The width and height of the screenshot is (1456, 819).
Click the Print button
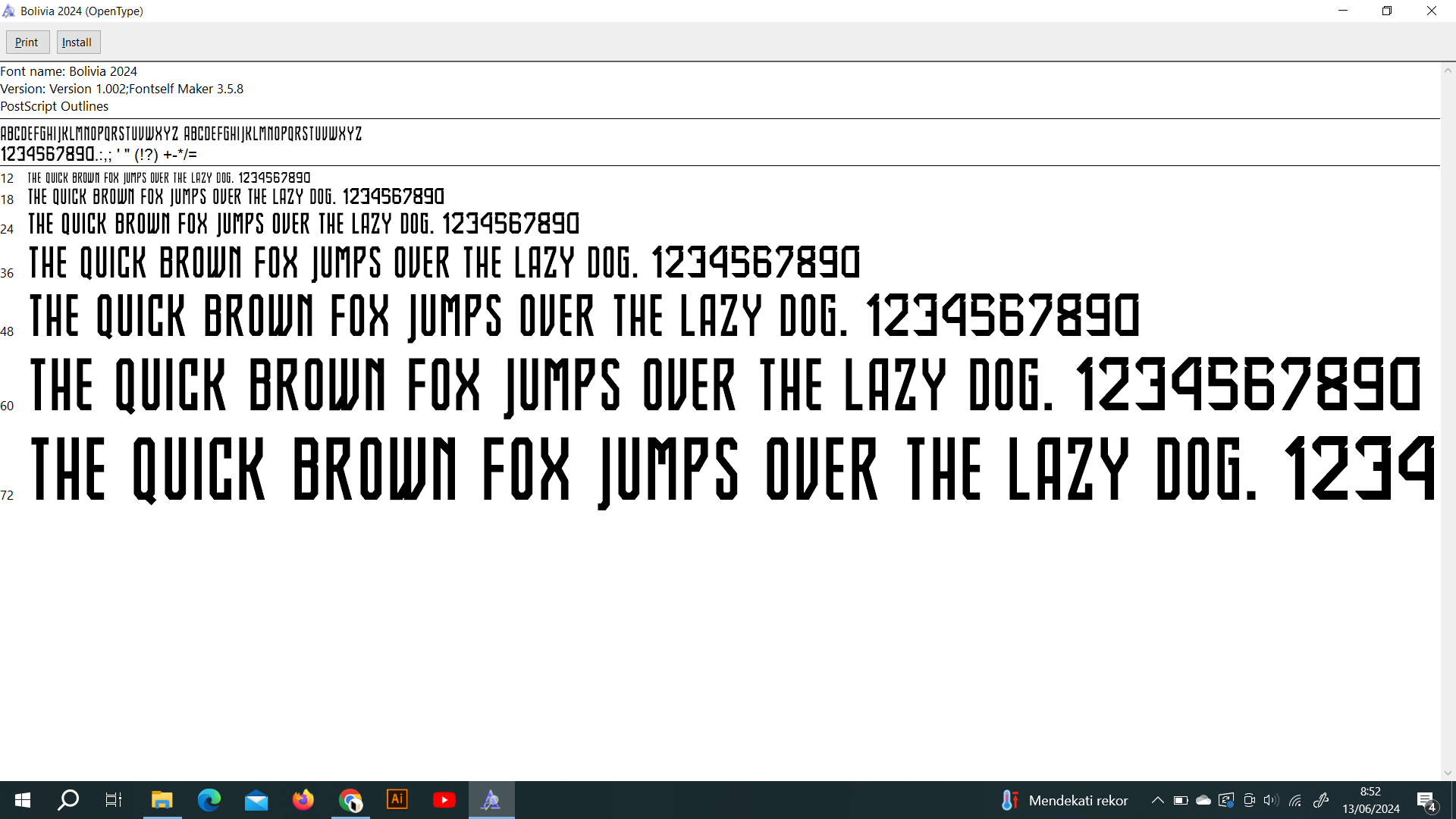27,42
